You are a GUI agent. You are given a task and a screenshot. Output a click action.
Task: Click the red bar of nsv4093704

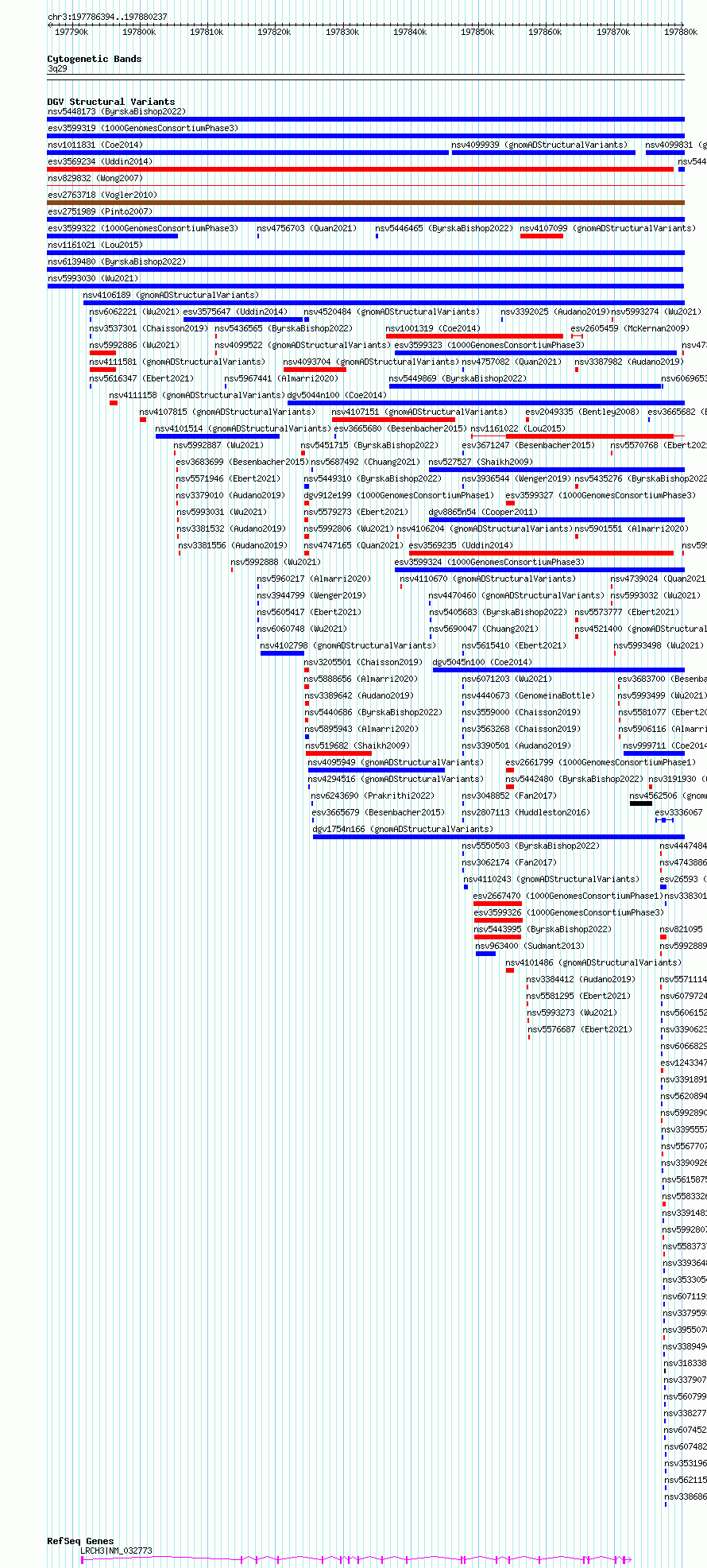(315, 370)
